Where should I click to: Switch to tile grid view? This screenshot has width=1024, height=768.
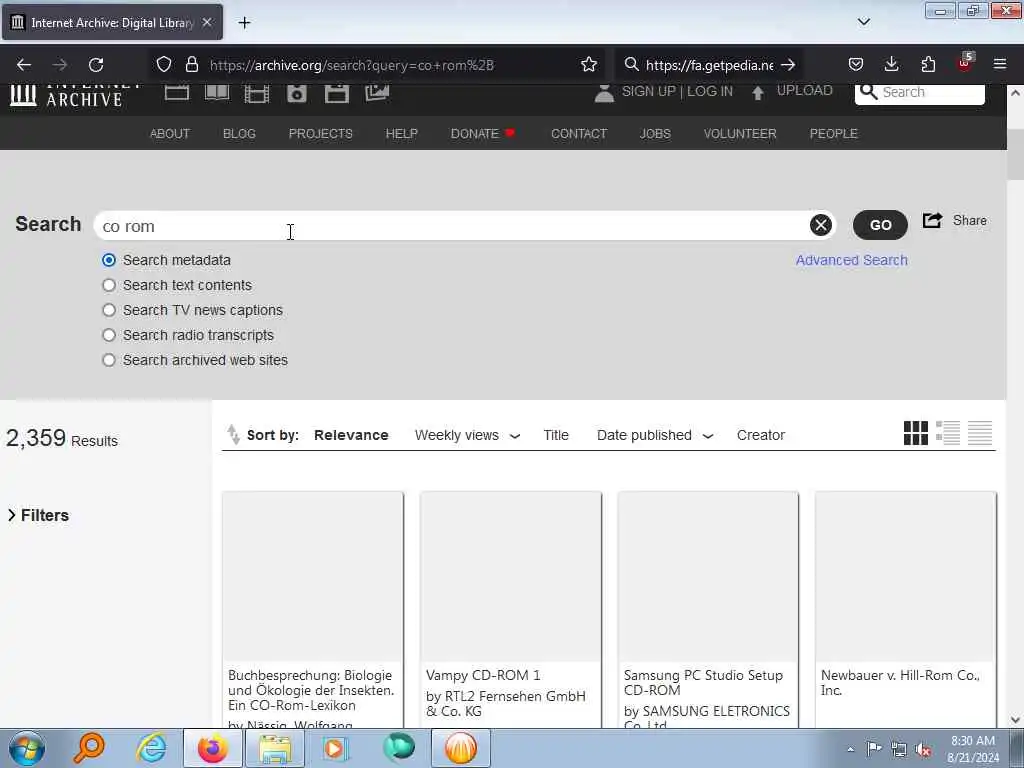916,432
